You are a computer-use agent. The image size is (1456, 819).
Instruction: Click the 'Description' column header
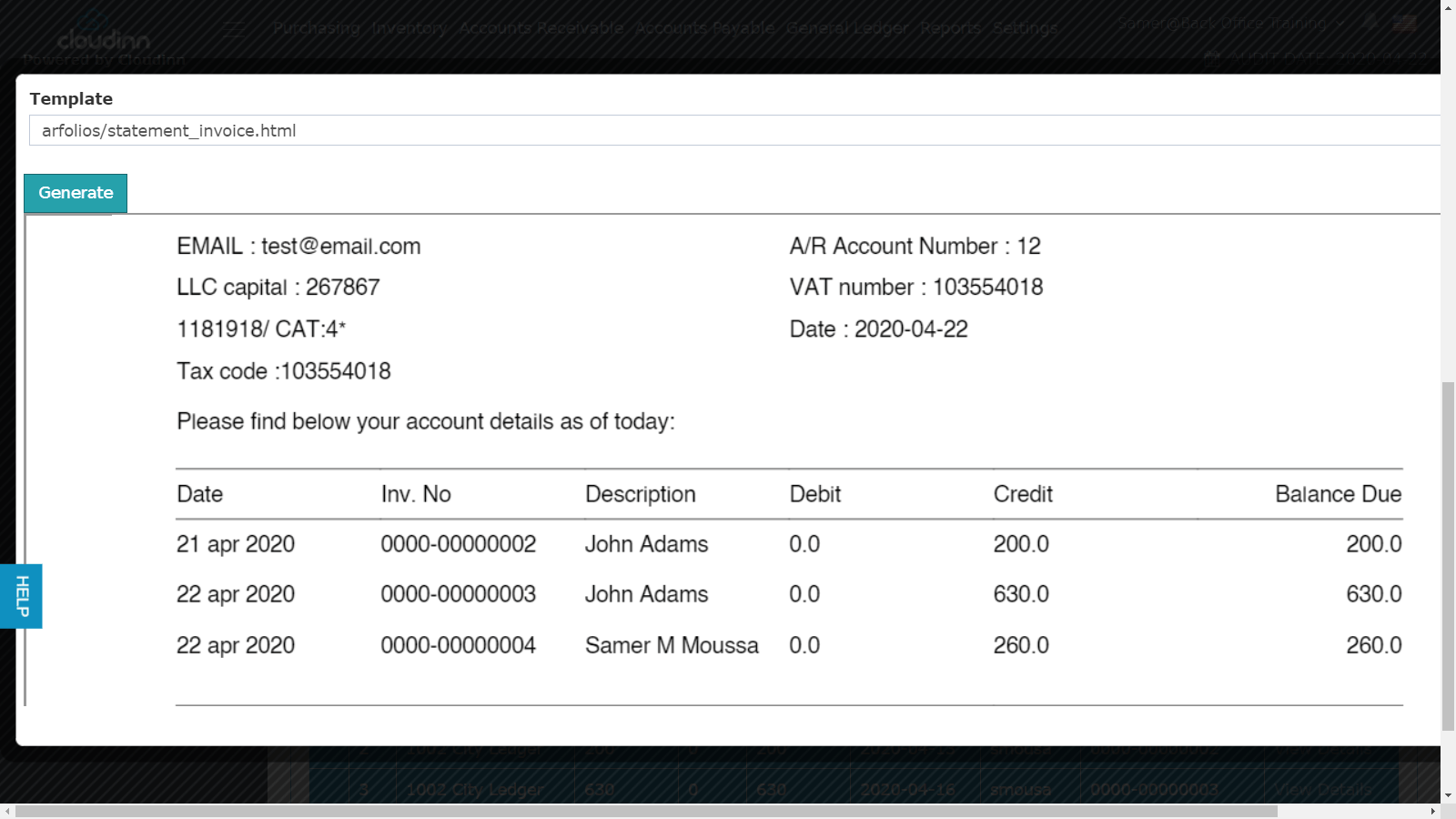pos(640,494)
